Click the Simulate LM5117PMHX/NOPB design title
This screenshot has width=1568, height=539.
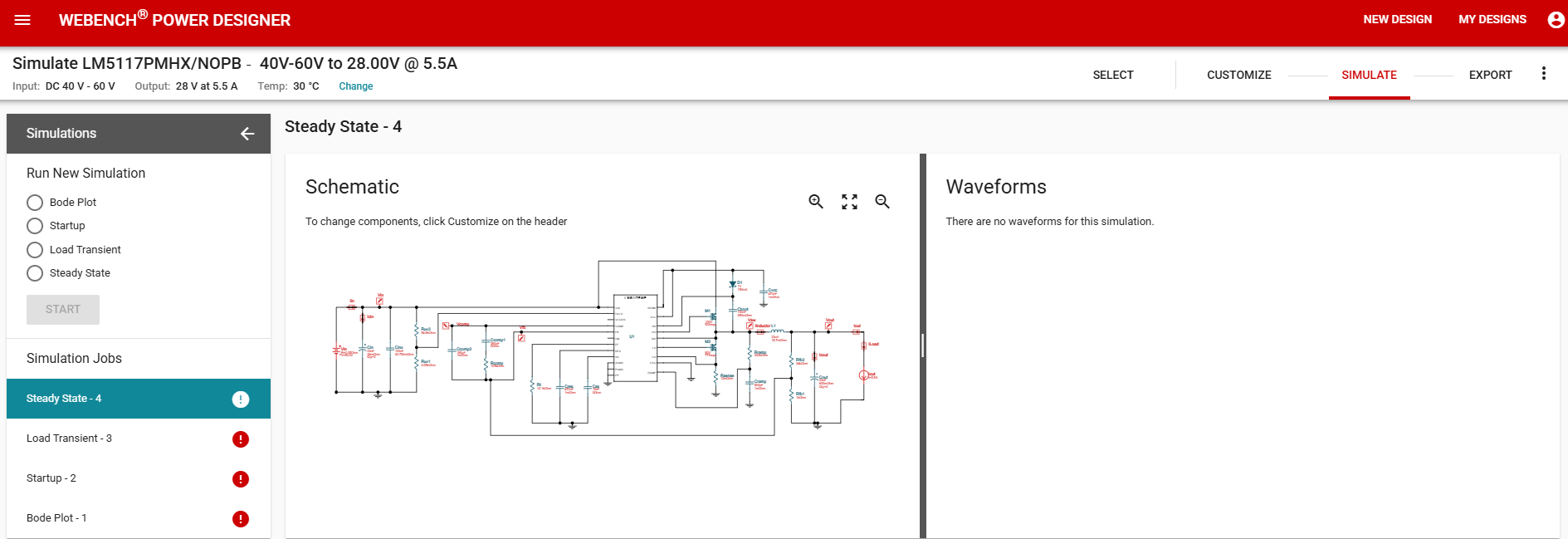coord(235,63)
